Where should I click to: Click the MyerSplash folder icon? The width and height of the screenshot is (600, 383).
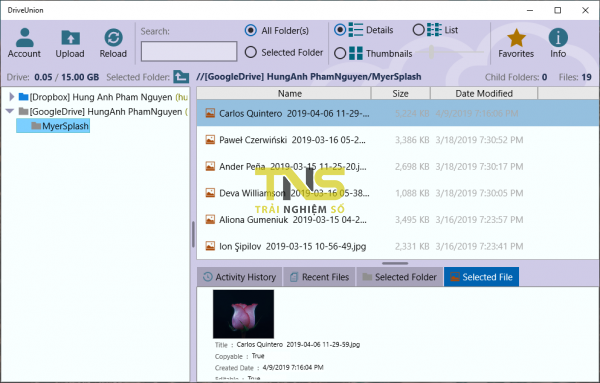(x=36, y=126)
